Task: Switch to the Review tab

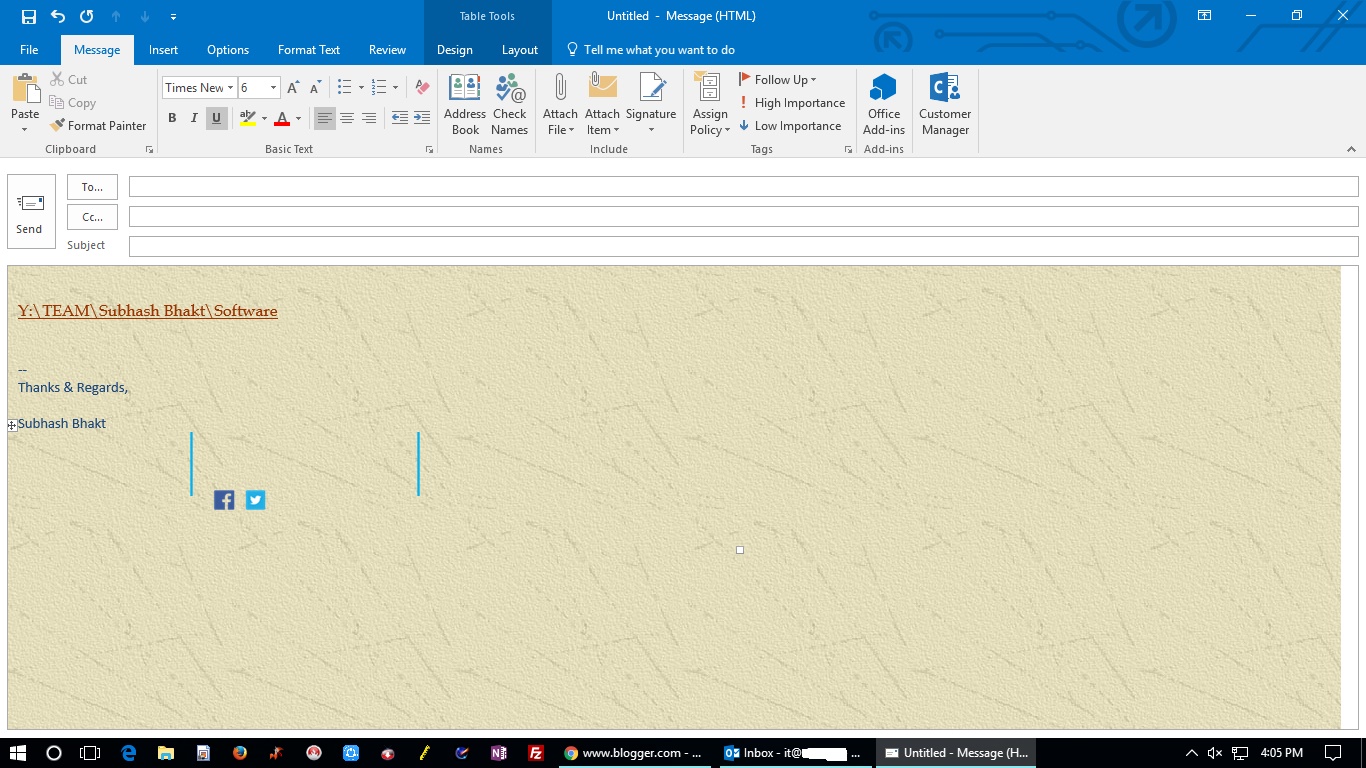Action: coord(387,50)
